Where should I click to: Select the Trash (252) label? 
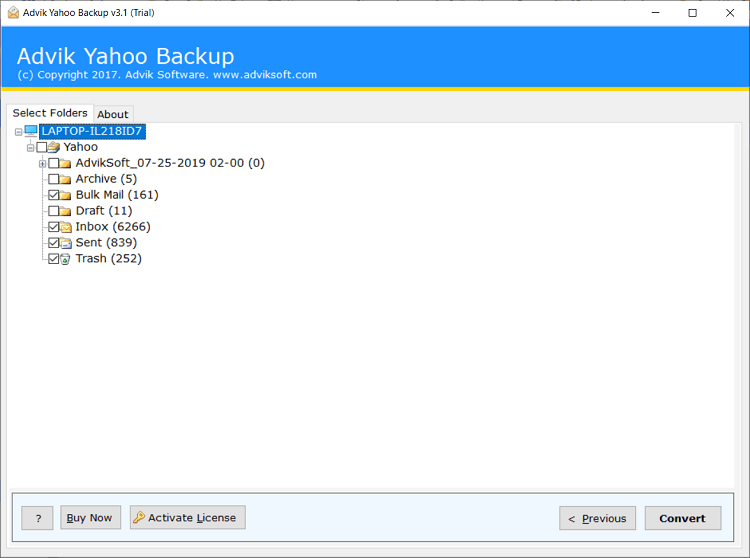(109, 259)
